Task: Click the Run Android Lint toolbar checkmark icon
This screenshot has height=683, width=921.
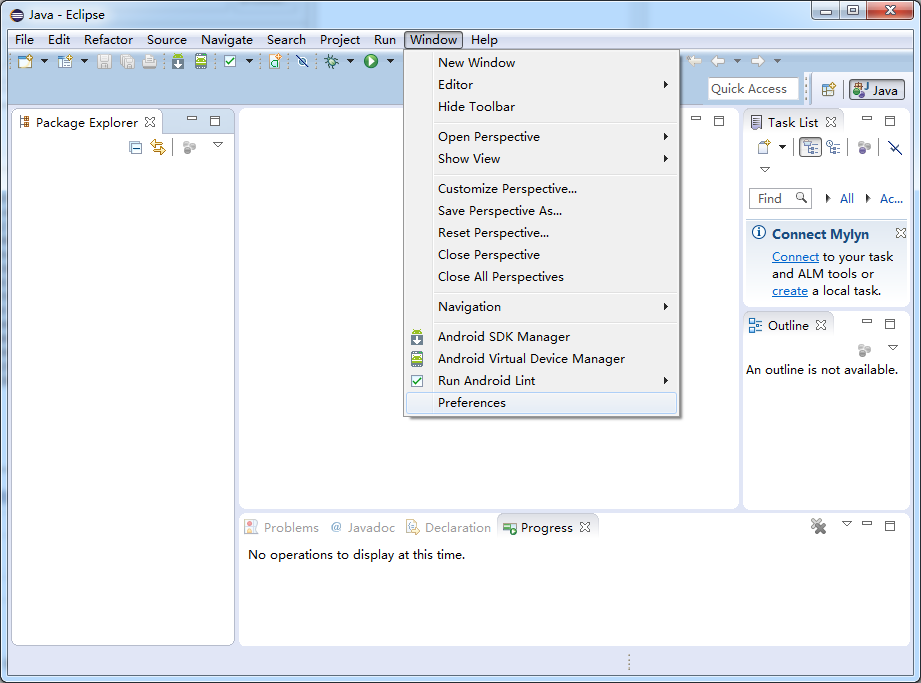Action: pyautogui.click(x=230, y=61)
